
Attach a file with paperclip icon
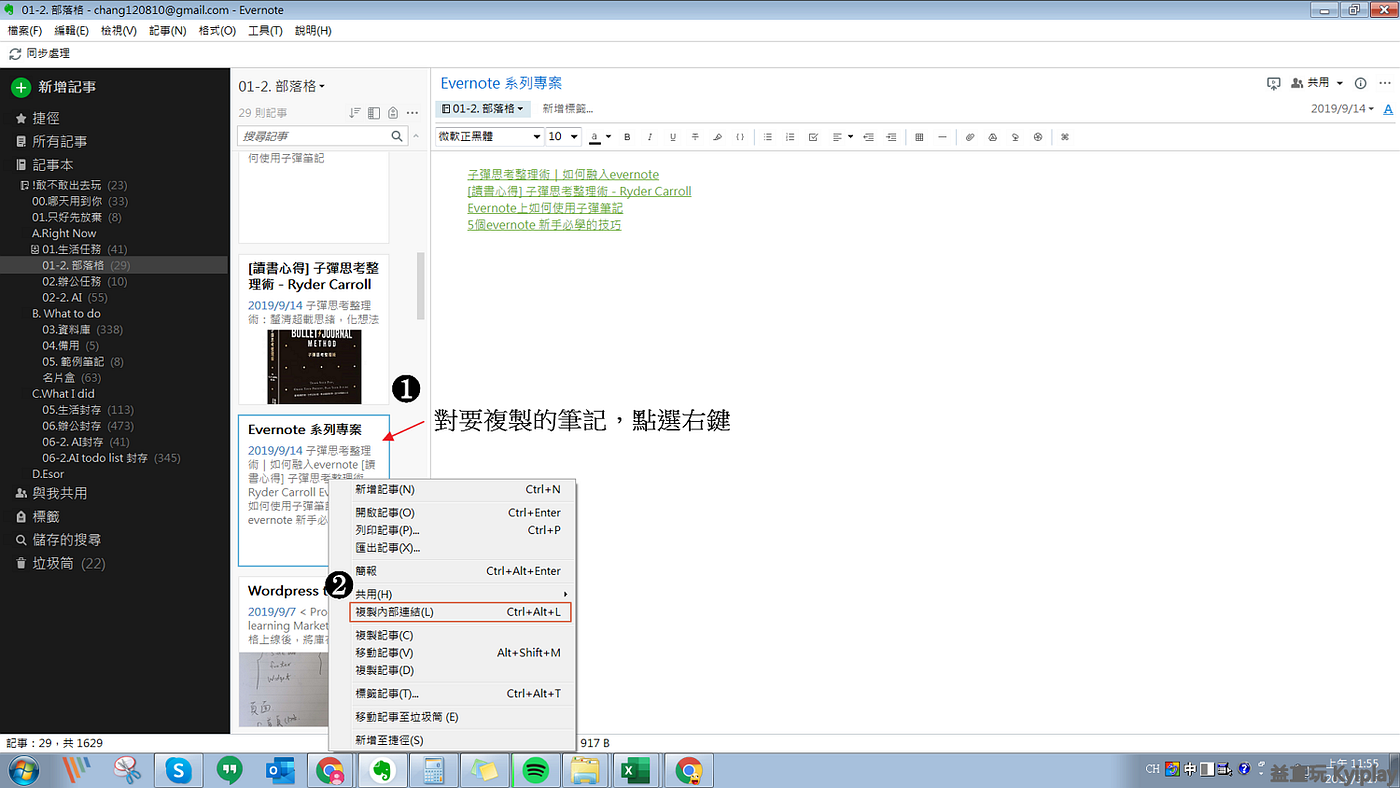[x=970, y=137]
